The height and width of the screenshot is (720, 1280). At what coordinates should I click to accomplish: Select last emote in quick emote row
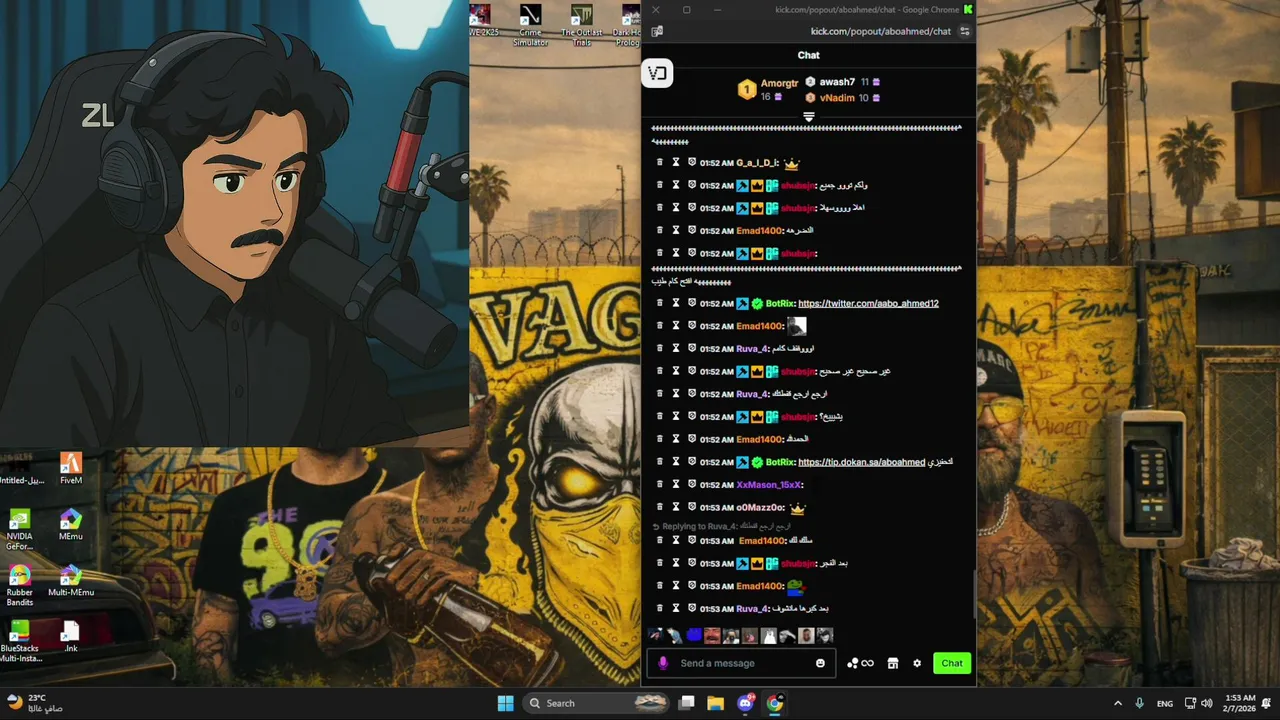[825, 635]
